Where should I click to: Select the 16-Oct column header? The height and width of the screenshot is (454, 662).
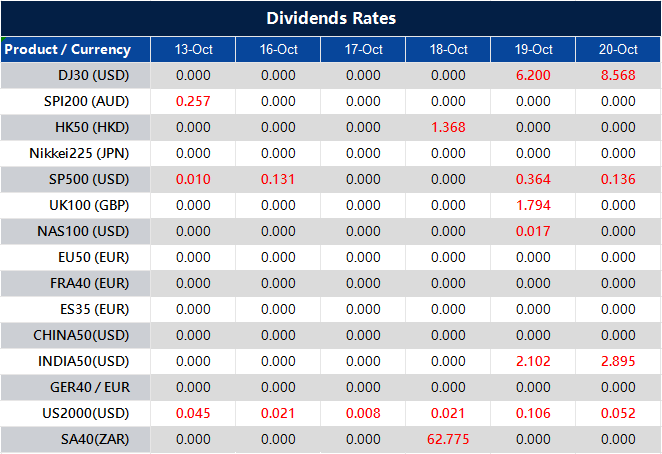(278, 49)
